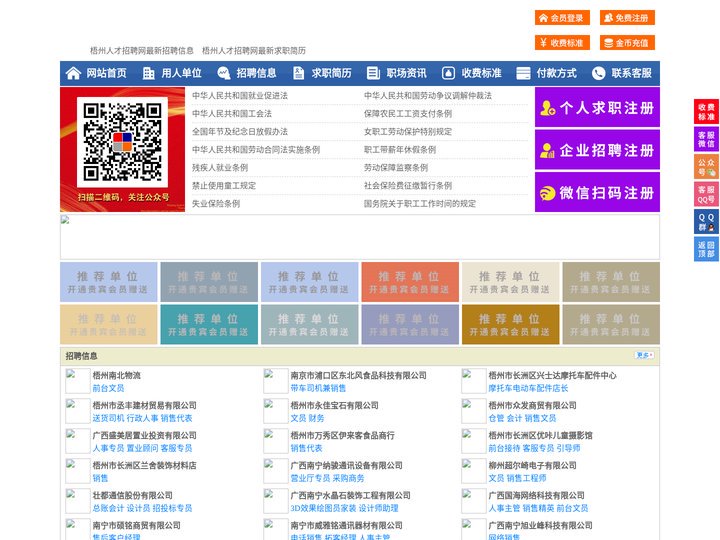Click the teal 推荐单位 tile

tap(209, 324)
